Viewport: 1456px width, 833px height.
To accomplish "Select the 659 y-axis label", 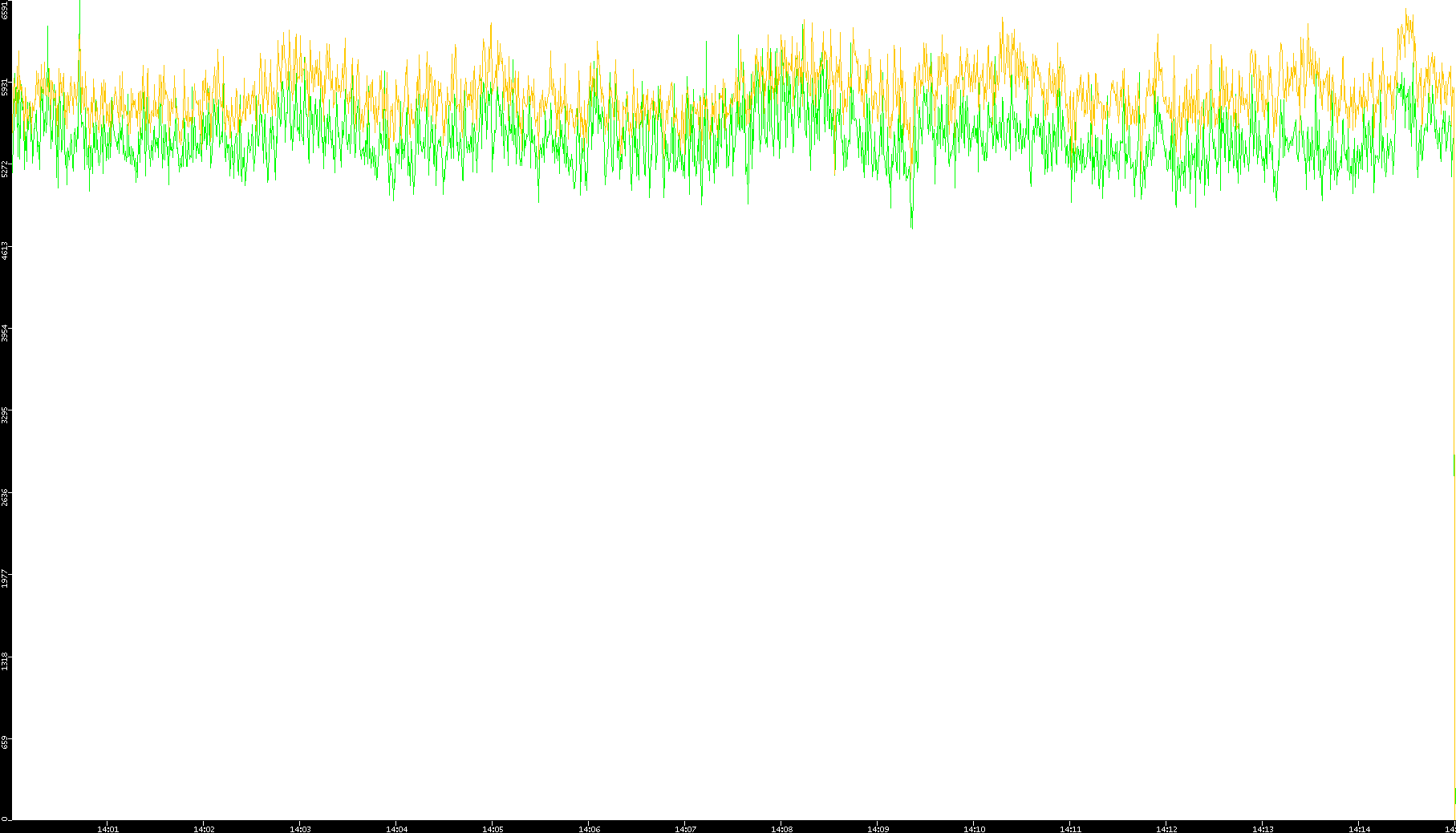I will click(x=5, y=742).
